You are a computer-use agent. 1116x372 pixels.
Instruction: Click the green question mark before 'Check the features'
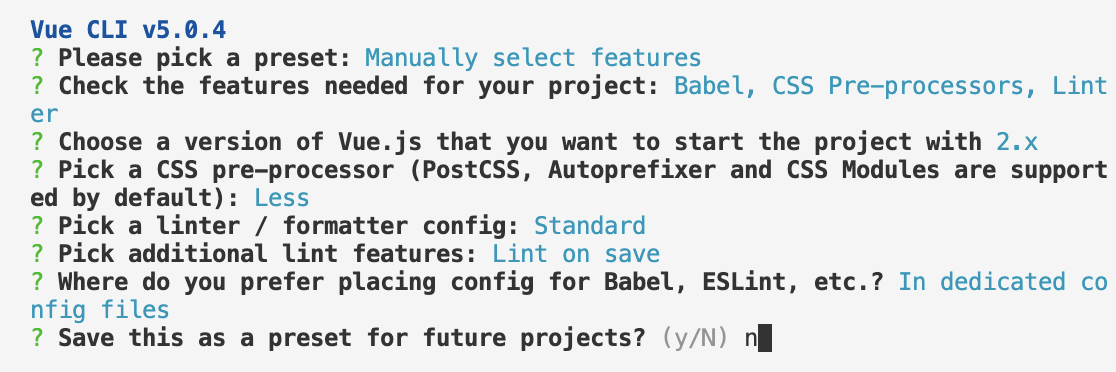[37, 86]
